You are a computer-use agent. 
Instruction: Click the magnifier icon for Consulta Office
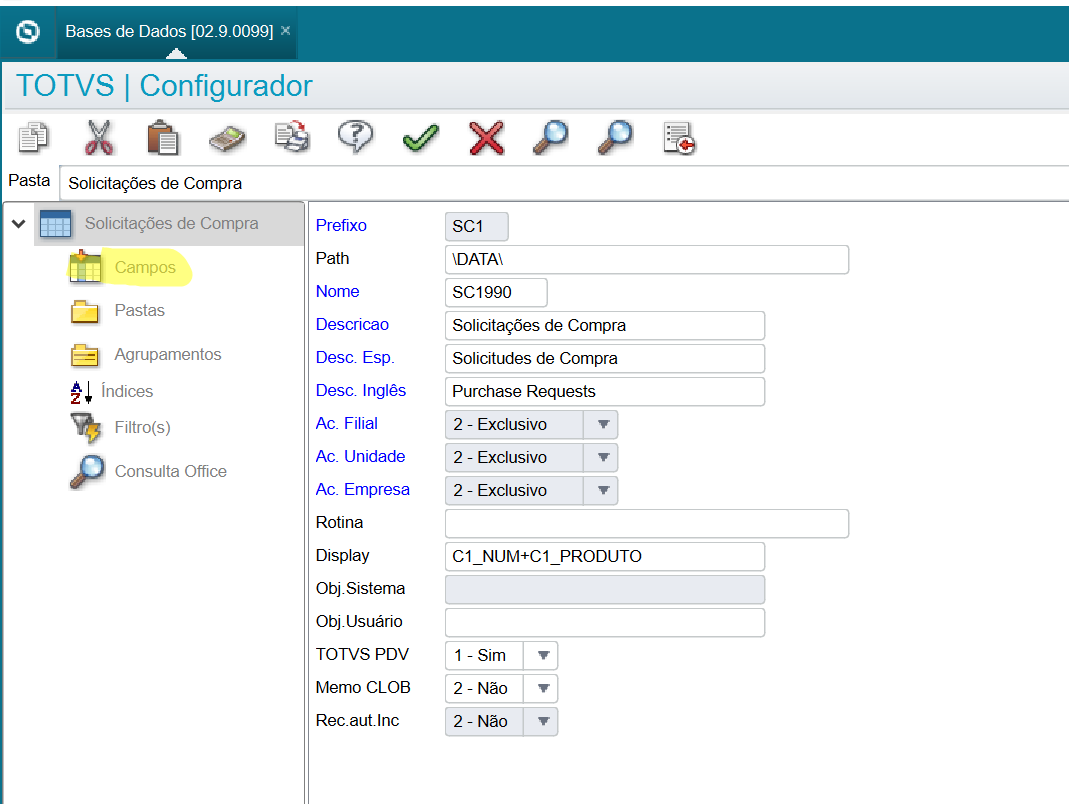coord(87,472)
